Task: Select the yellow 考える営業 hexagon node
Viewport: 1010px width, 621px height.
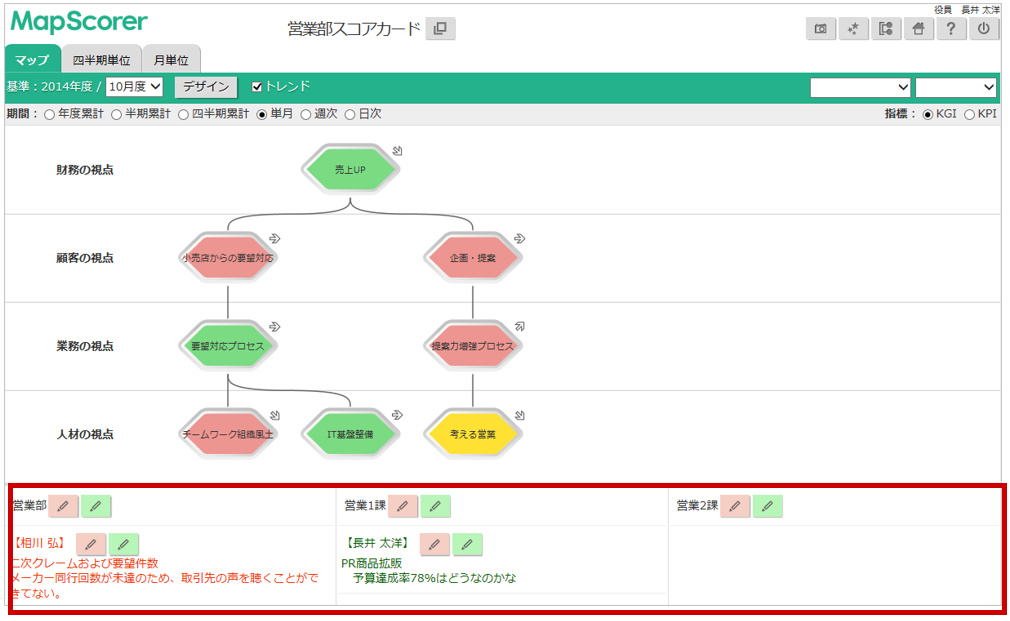Action: [x=473, y=434]
